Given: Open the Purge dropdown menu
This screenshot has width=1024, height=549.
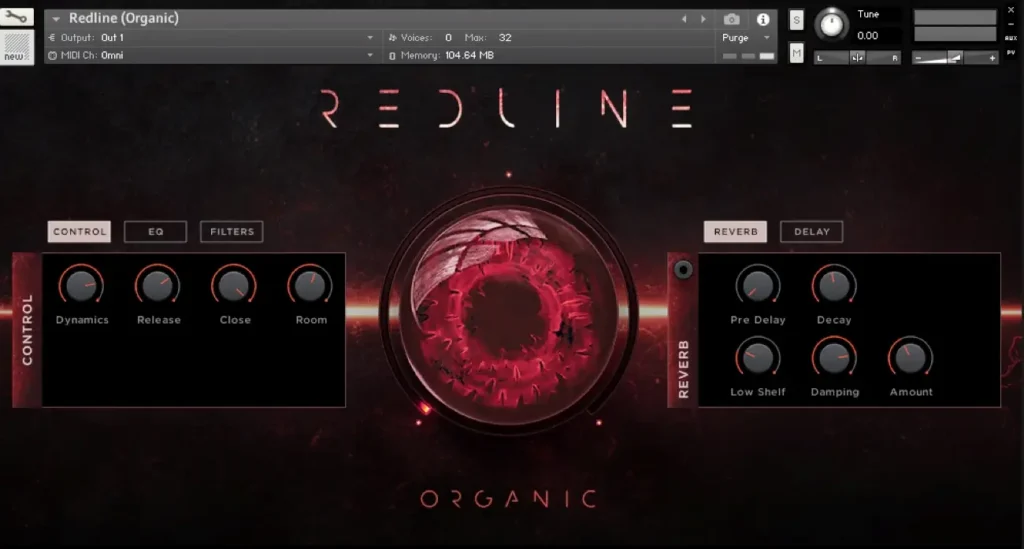Looking at the screenshot, I should pyautogui.click(x=746, y=38).
